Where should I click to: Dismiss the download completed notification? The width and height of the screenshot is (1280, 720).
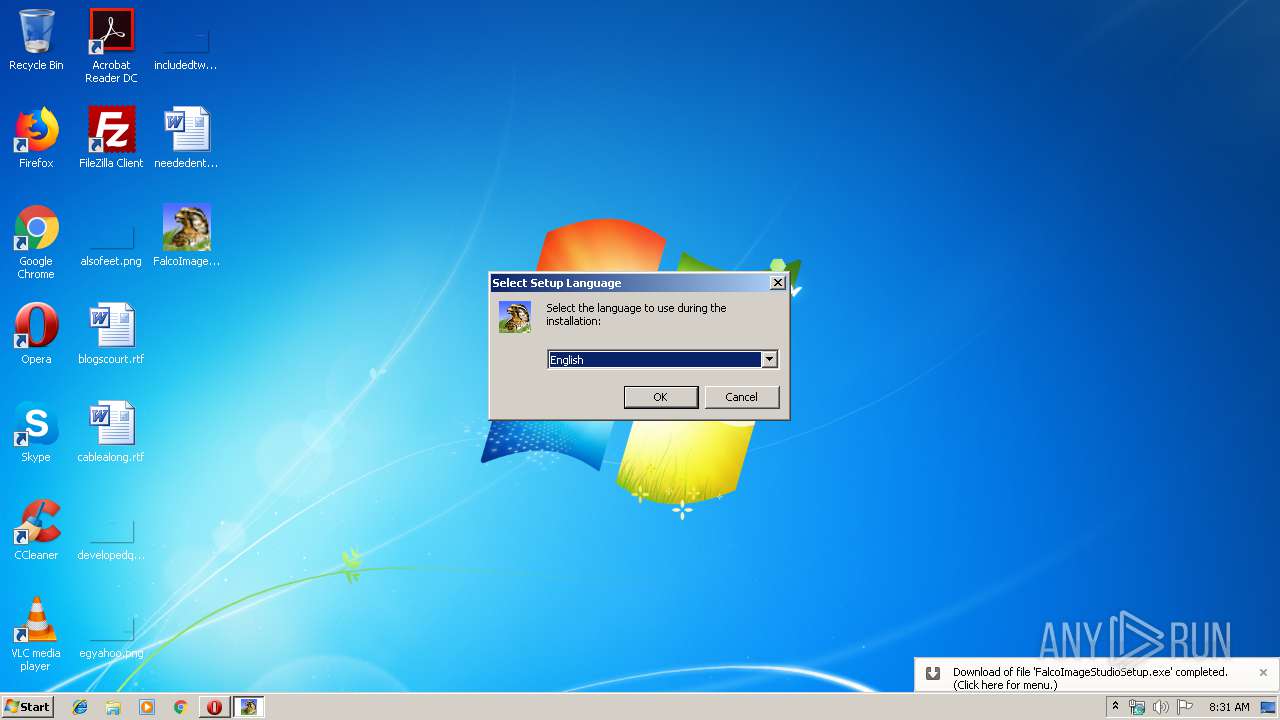tap(1263, 673)
